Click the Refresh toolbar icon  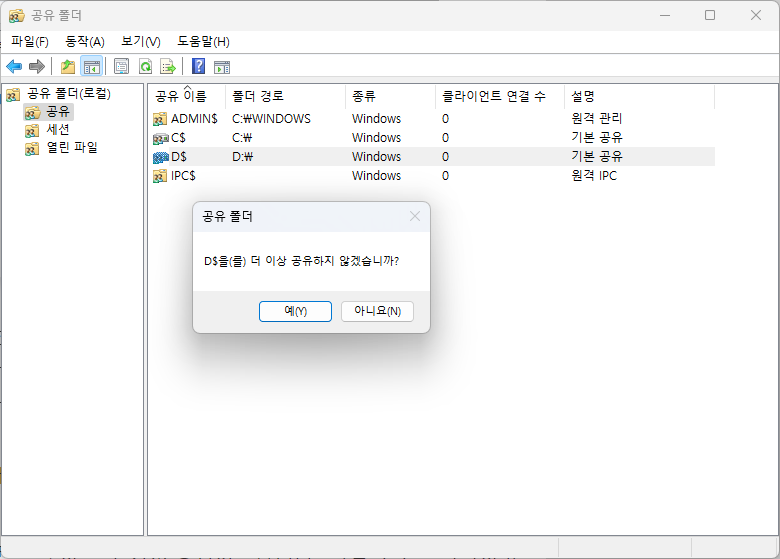pyautogui.click(x=145, y=66)
